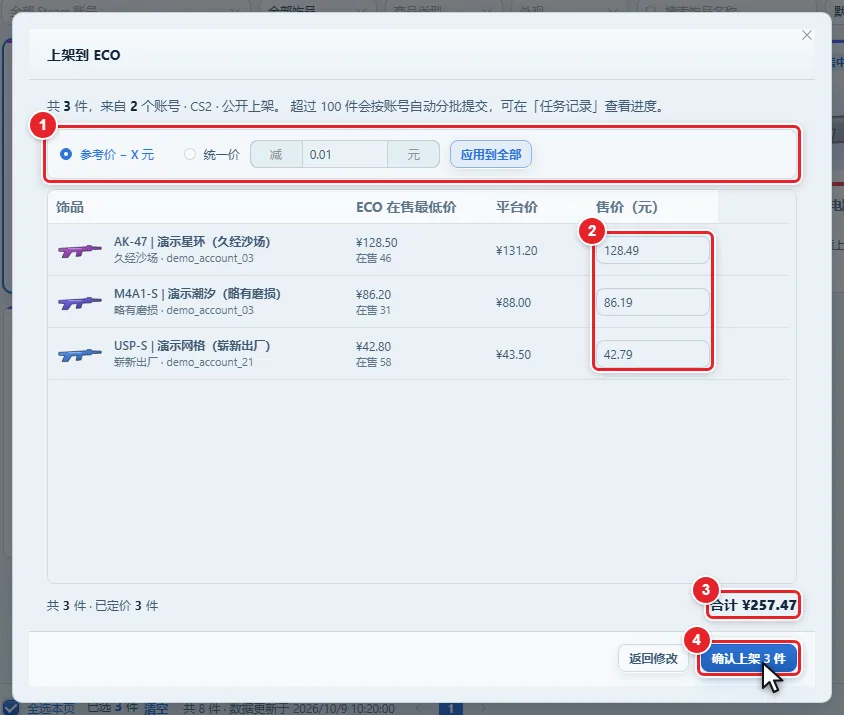This screenshot has width=844, height=715.
Task: Click 清空 link in the background page
Action: point(156,709)
